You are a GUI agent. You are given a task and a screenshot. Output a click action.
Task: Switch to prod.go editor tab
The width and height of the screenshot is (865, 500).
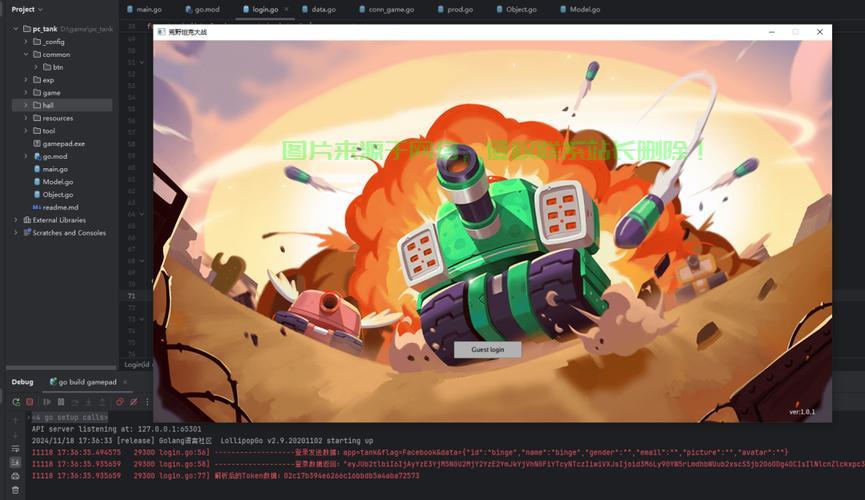point(455,9)
